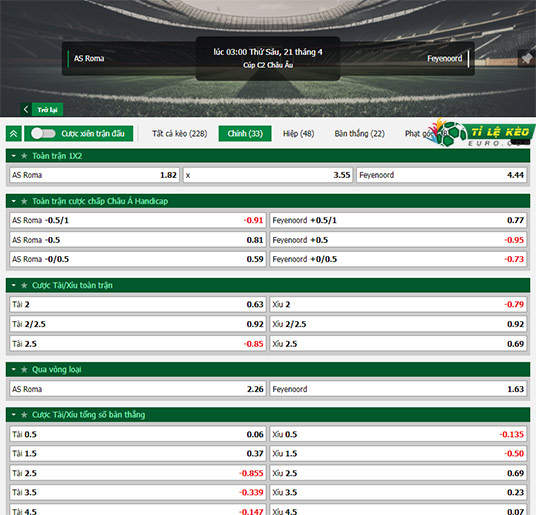Star the tổng số bàn thắng section

(x=24, y=415)
